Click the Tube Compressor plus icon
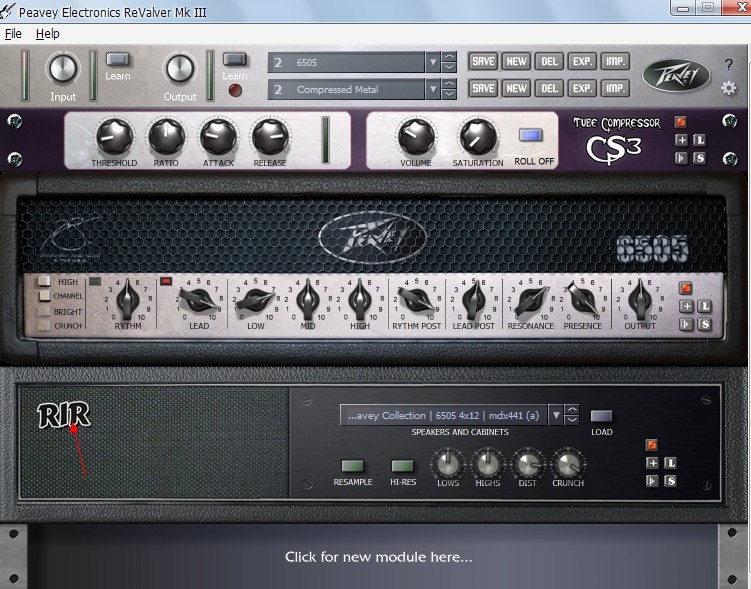 [x=681, y=140]
